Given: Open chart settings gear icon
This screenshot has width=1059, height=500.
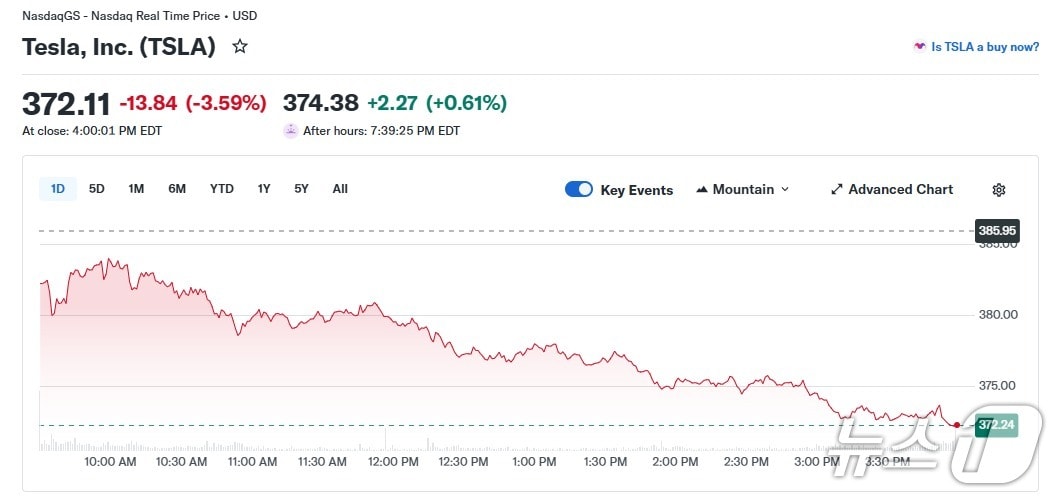Looking at the screenshot, I should click(x=998, y=190).
